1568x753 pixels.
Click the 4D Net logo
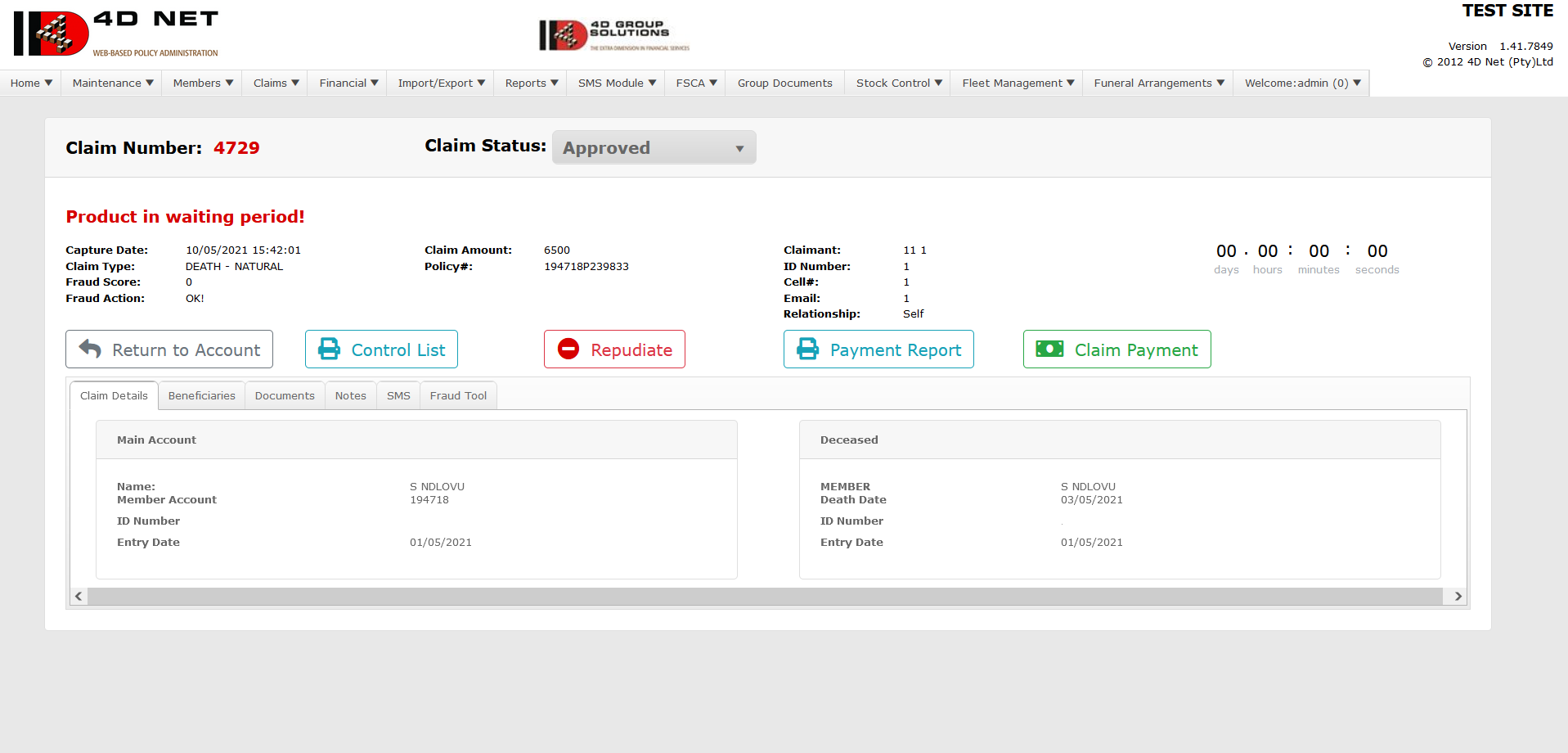click(x=115, y=34)
